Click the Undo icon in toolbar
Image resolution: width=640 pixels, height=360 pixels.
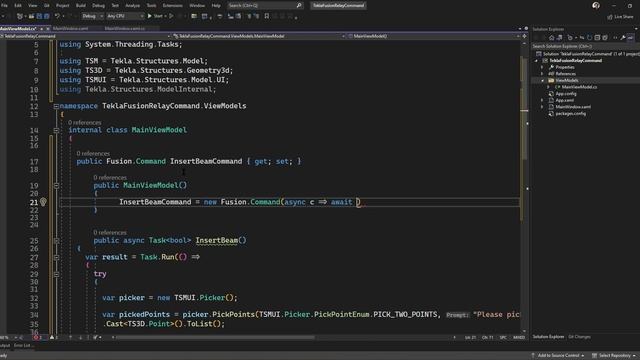(57, 16)
